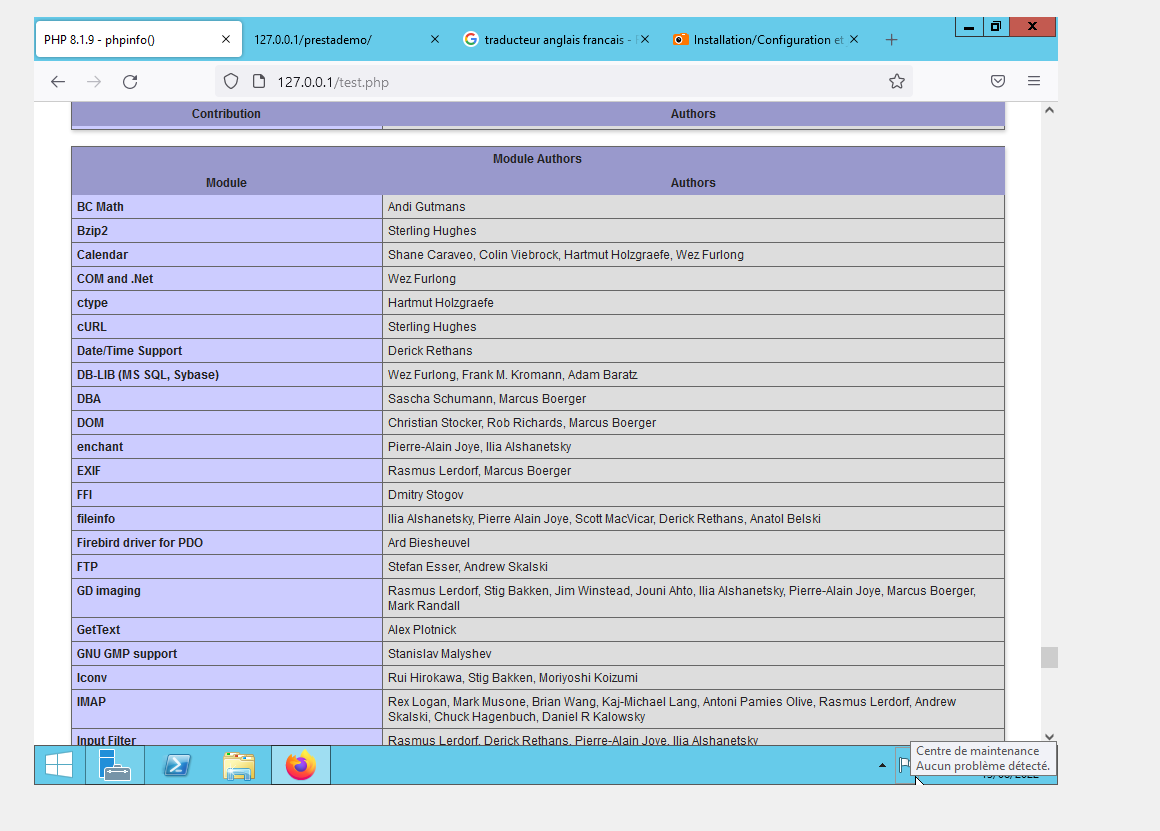Click the ctype module cell
The height and width of the screenshot is (831, 1160).
coord(226,303)
